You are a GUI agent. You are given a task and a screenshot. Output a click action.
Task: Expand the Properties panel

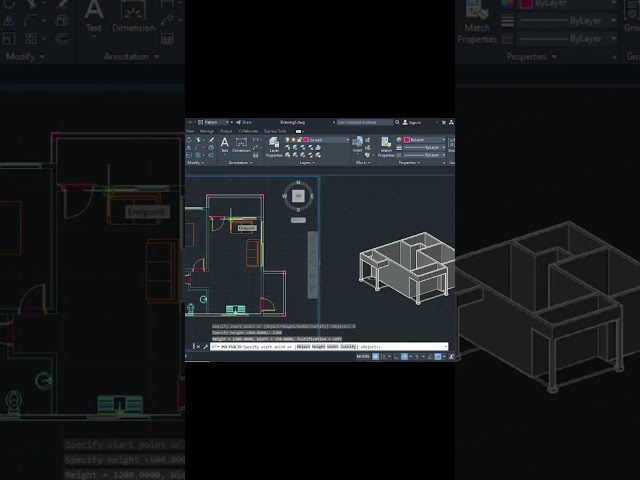tap(409, 162)
